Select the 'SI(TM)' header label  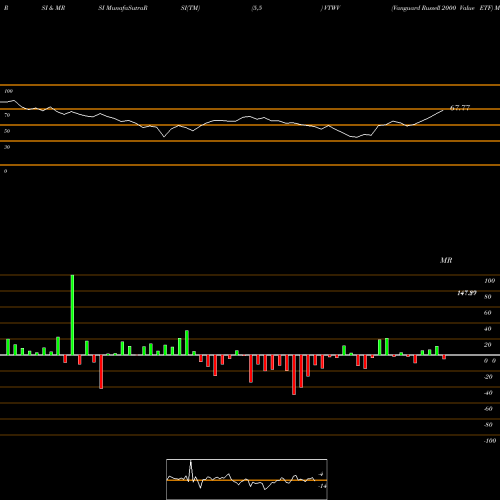[x=190, y=8]
